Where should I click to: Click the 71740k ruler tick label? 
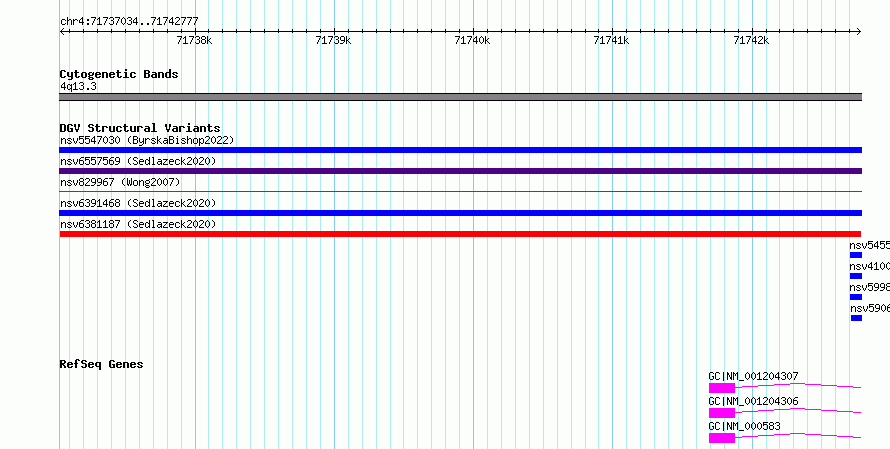click(x=473, y=40)
